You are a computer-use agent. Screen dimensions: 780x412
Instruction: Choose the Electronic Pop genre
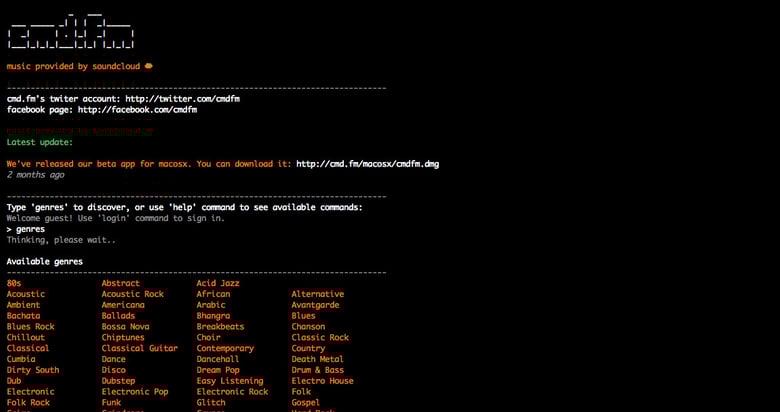click(x=135, y=392)
